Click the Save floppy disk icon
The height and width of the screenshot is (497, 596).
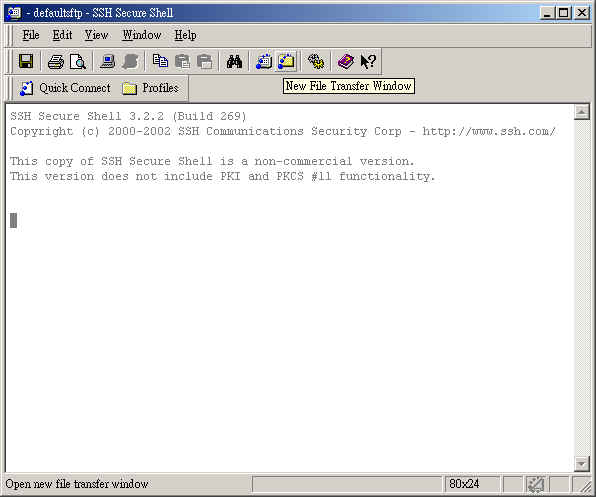(26, 61)
